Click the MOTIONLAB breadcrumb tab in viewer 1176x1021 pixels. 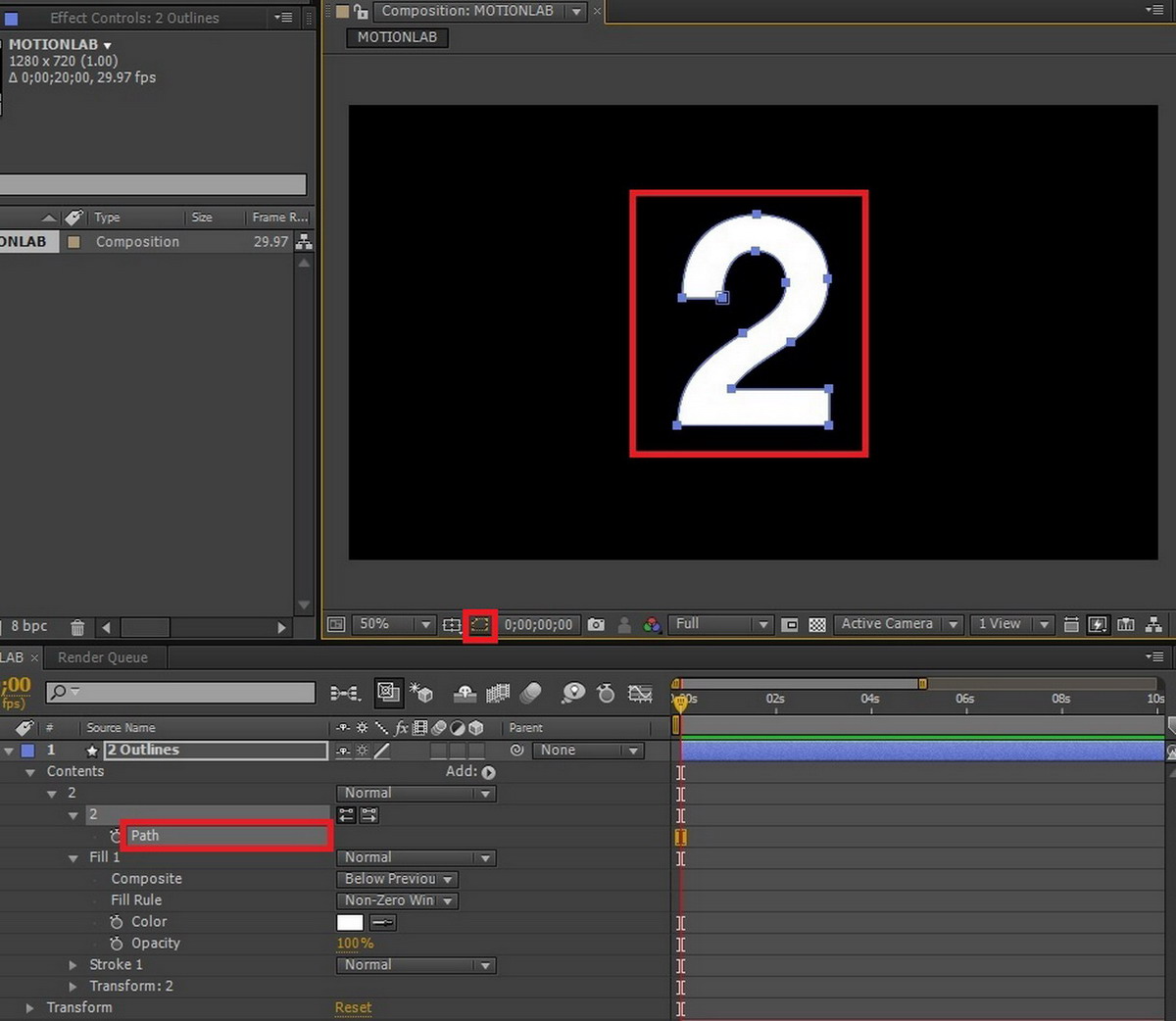pos(397,37)
